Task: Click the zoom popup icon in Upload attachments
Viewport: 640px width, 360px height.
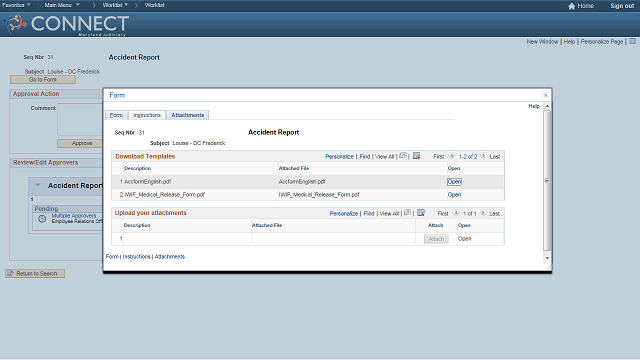Action: (407, 213)
